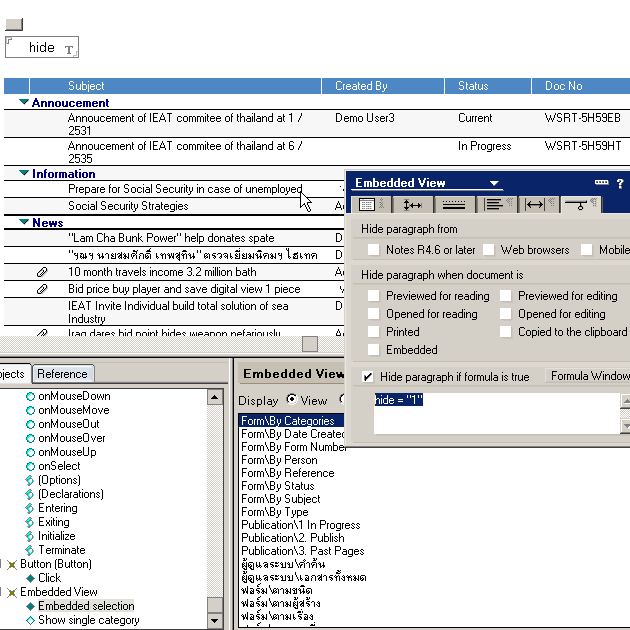Select the Exiting event
The image size is (630, 630).
[54, 522]
